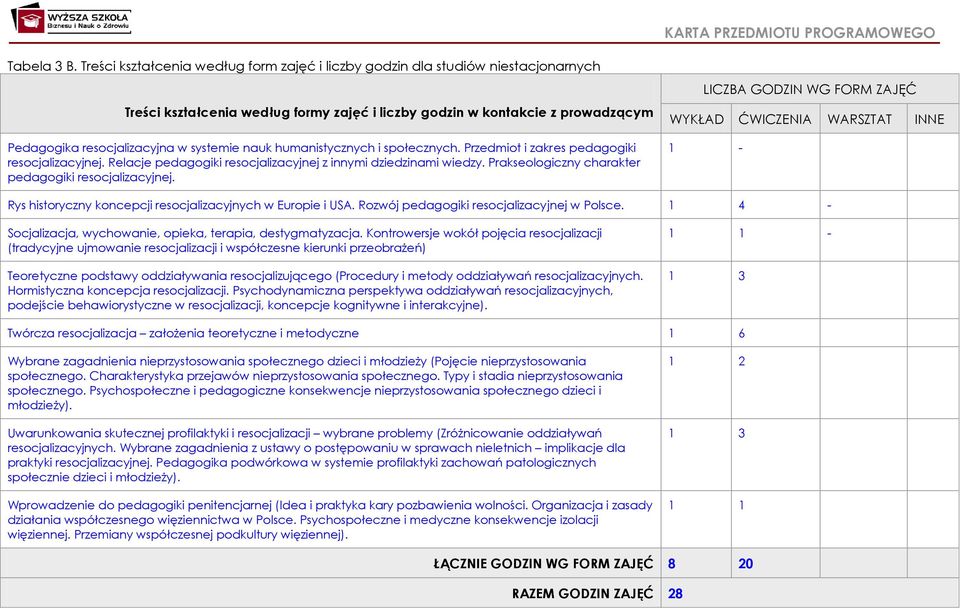This screenshot has height=609, width=960.
Task: Click the WARSZTAT column header
Action: 860,119
